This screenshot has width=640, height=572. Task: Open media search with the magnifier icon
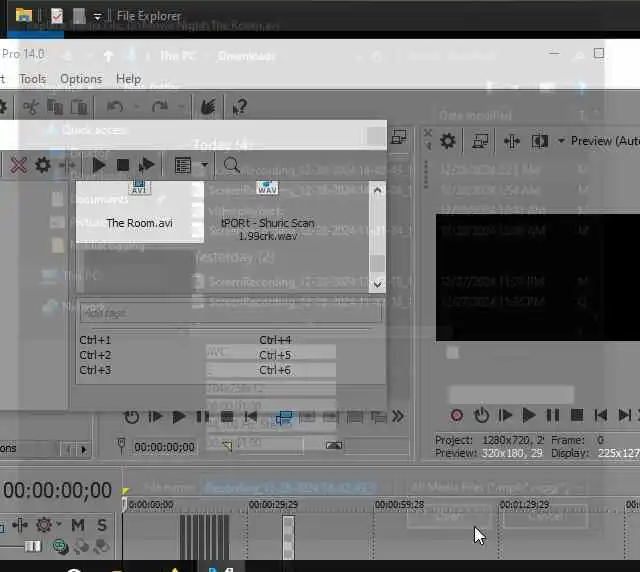pos(231,165)
